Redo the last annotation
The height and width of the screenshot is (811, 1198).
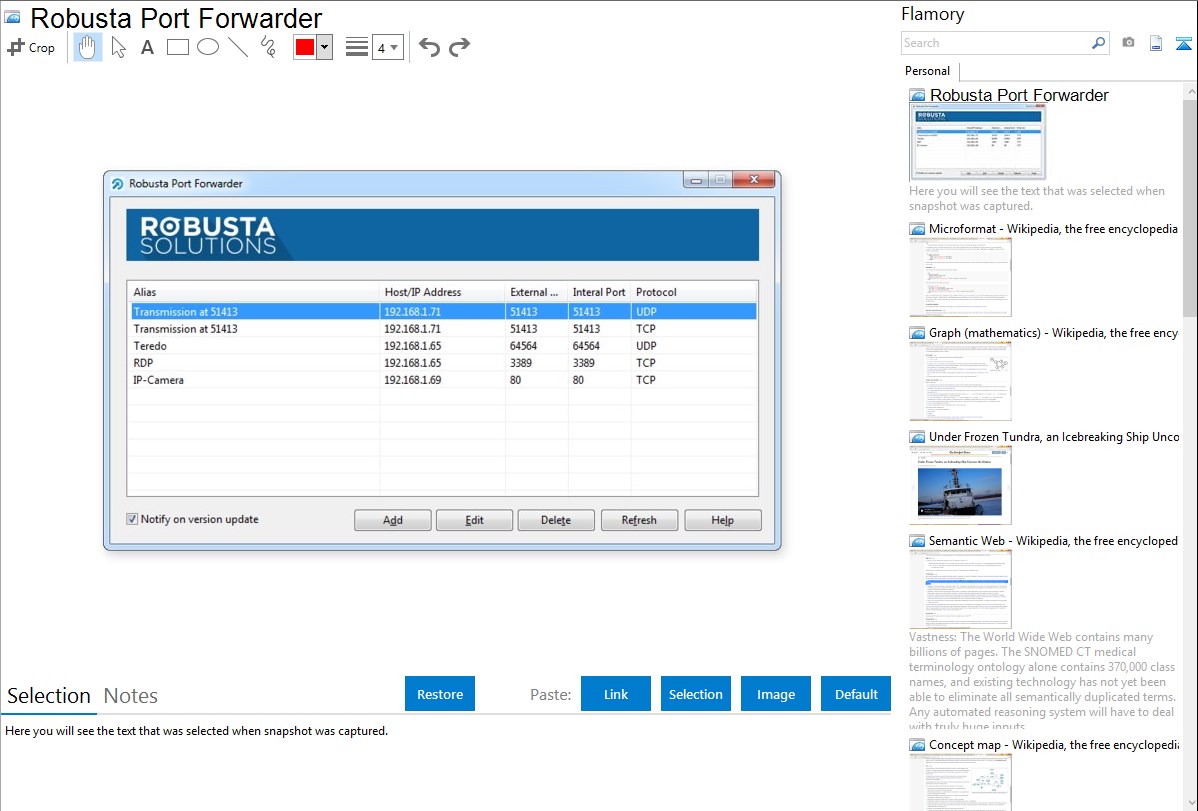(459, 47)
